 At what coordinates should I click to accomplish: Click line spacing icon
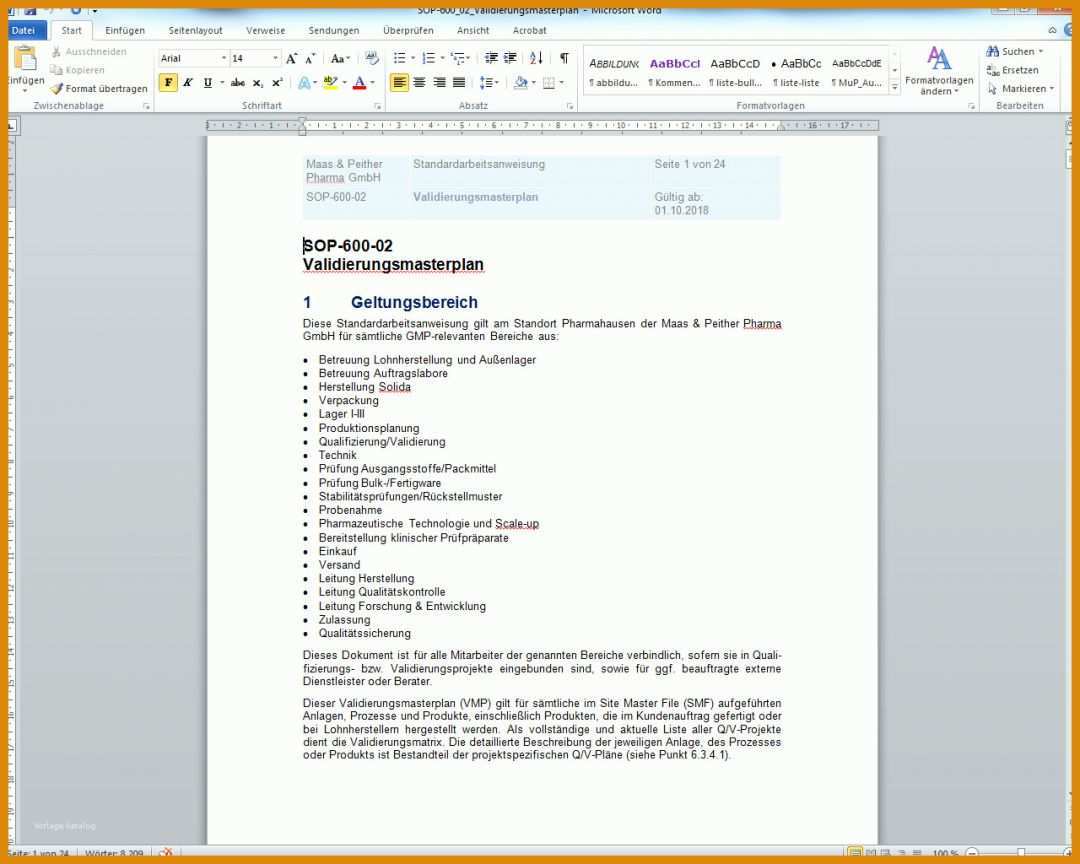[x=486, y=83]
